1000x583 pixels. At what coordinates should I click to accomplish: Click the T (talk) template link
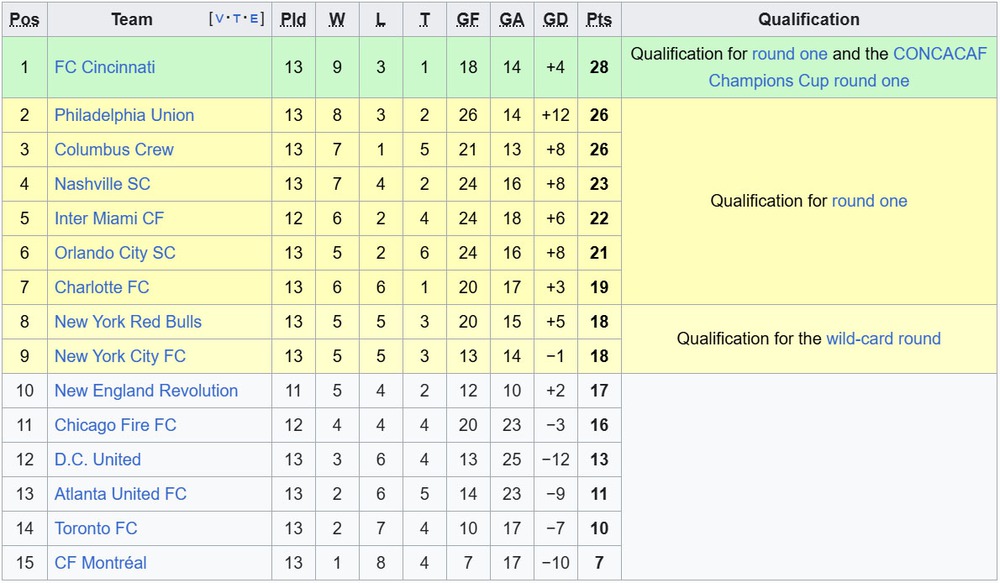(238, 19)
